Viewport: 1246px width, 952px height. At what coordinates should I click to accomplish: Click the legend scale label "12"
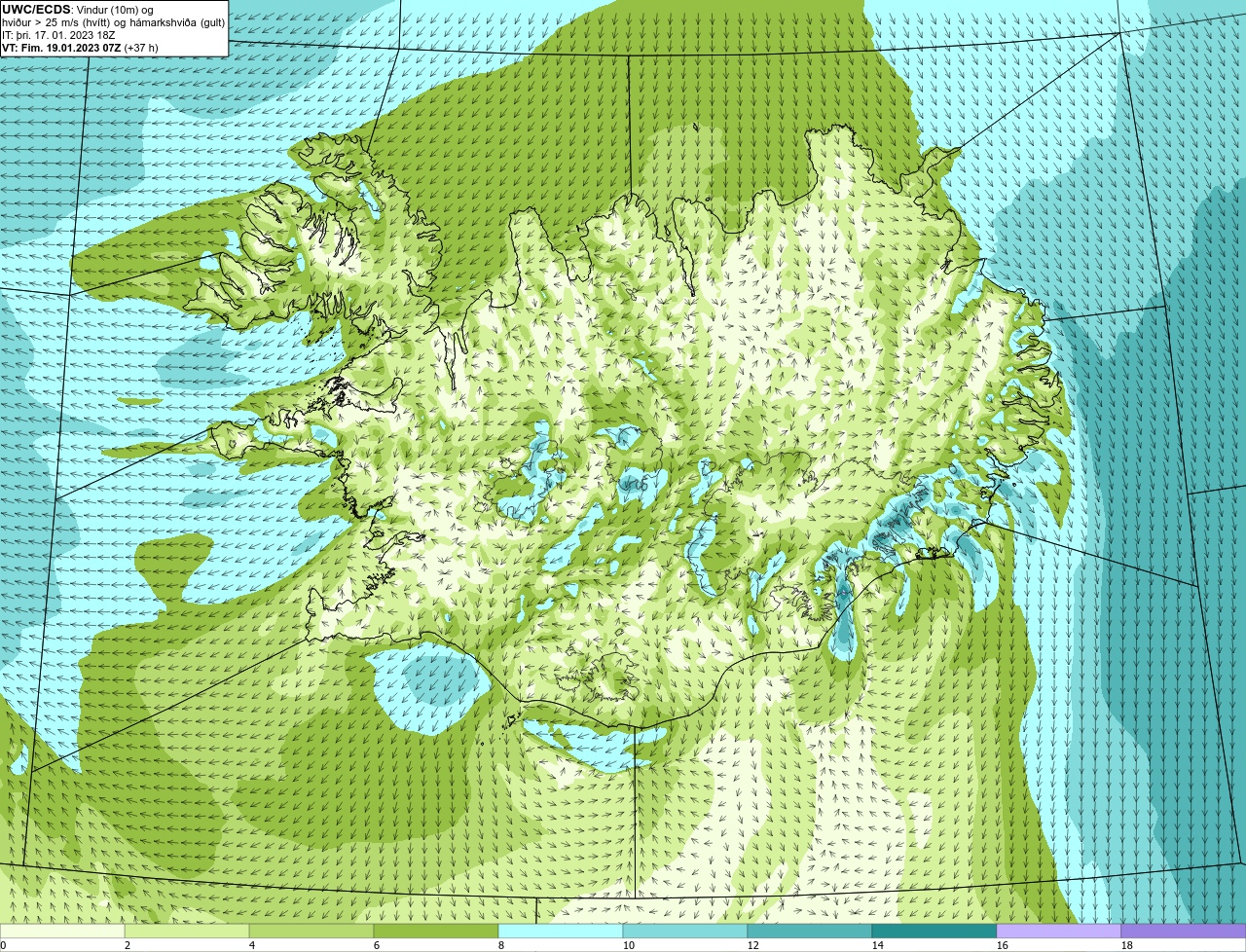coord(753,945)
